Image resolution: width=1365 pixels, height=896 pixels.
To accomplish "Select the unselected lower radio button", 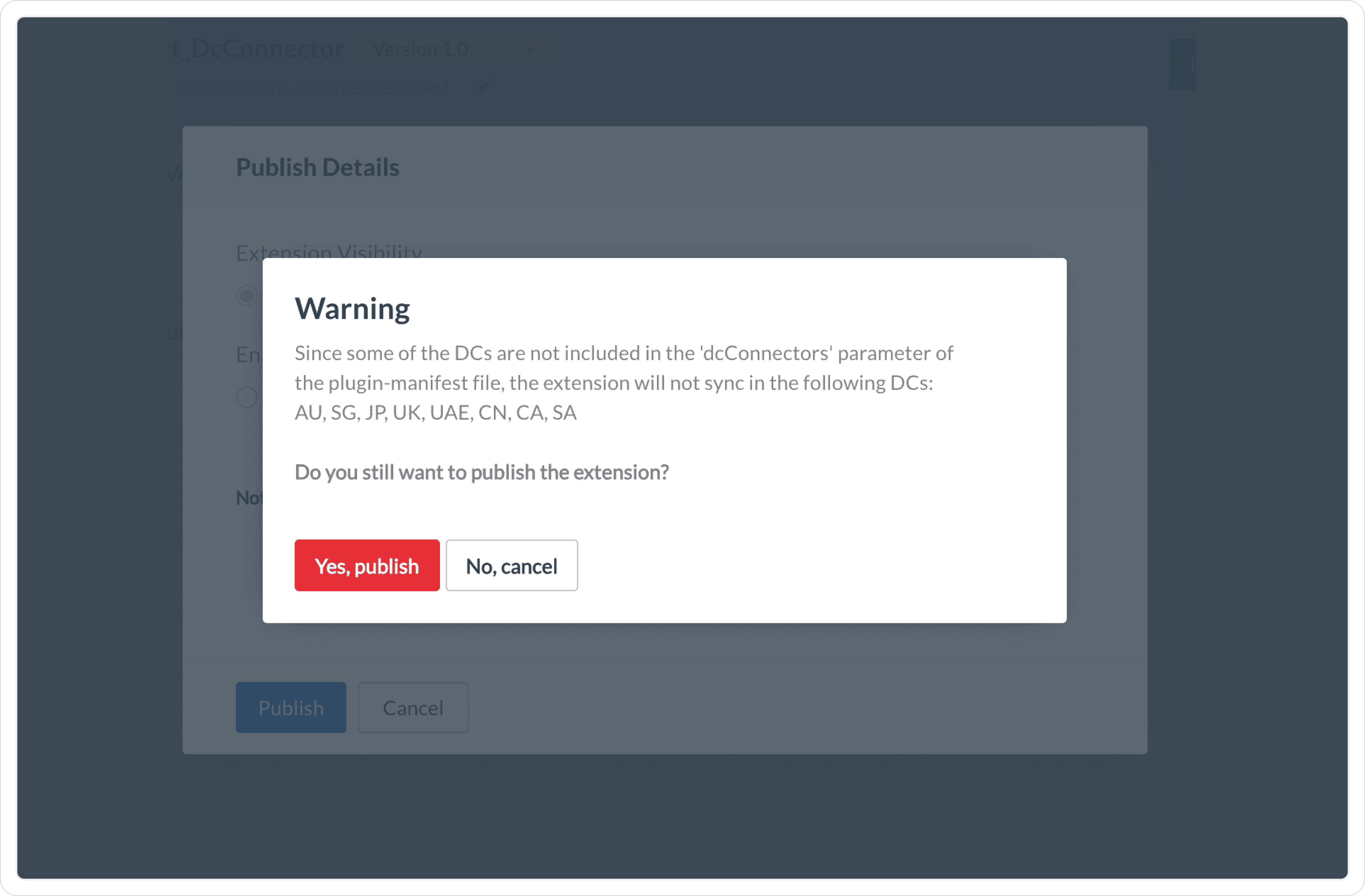I will [247, 397].
